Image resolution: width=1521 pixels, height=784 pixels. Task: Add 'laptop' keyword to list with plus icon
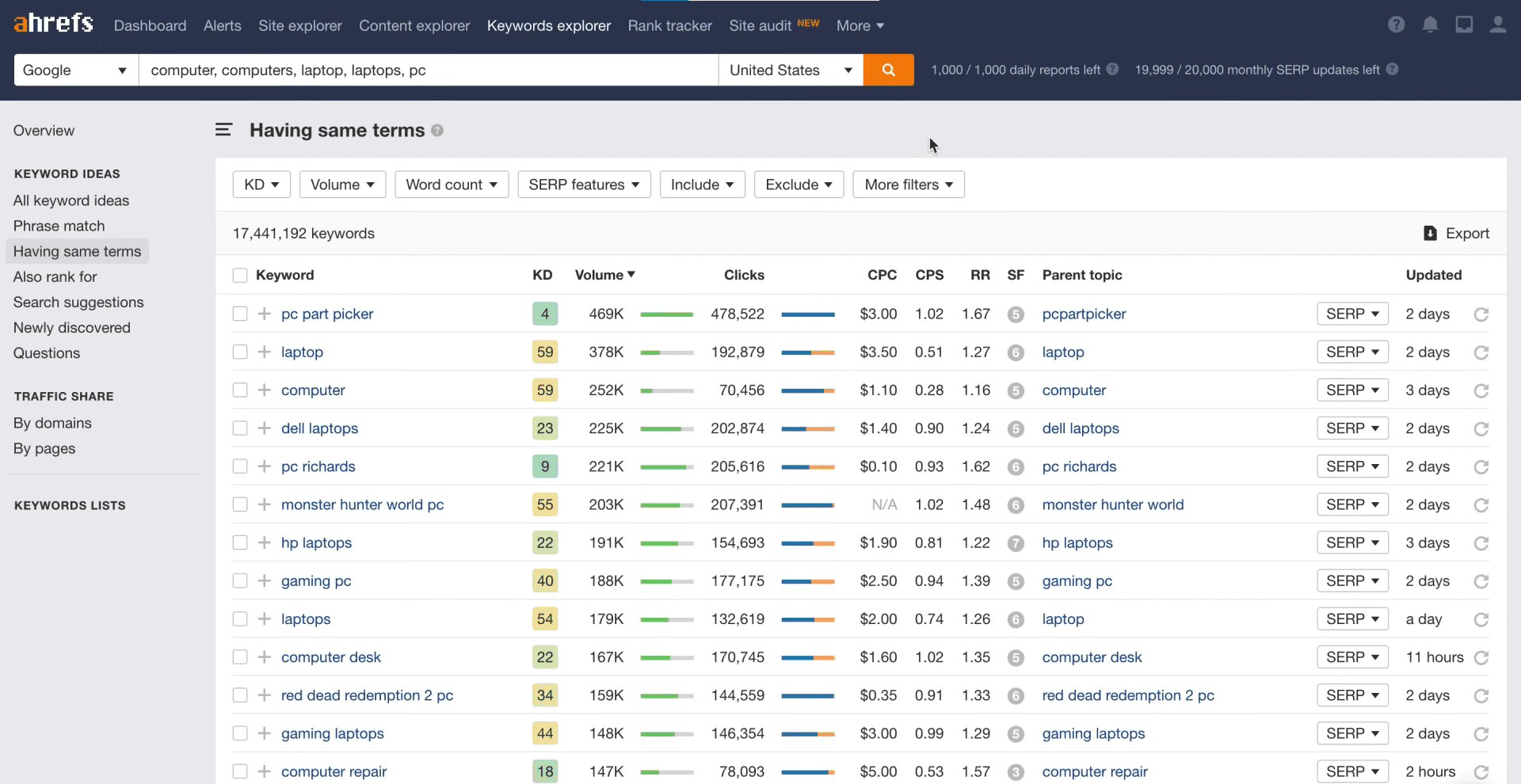[x=265, y=352]
